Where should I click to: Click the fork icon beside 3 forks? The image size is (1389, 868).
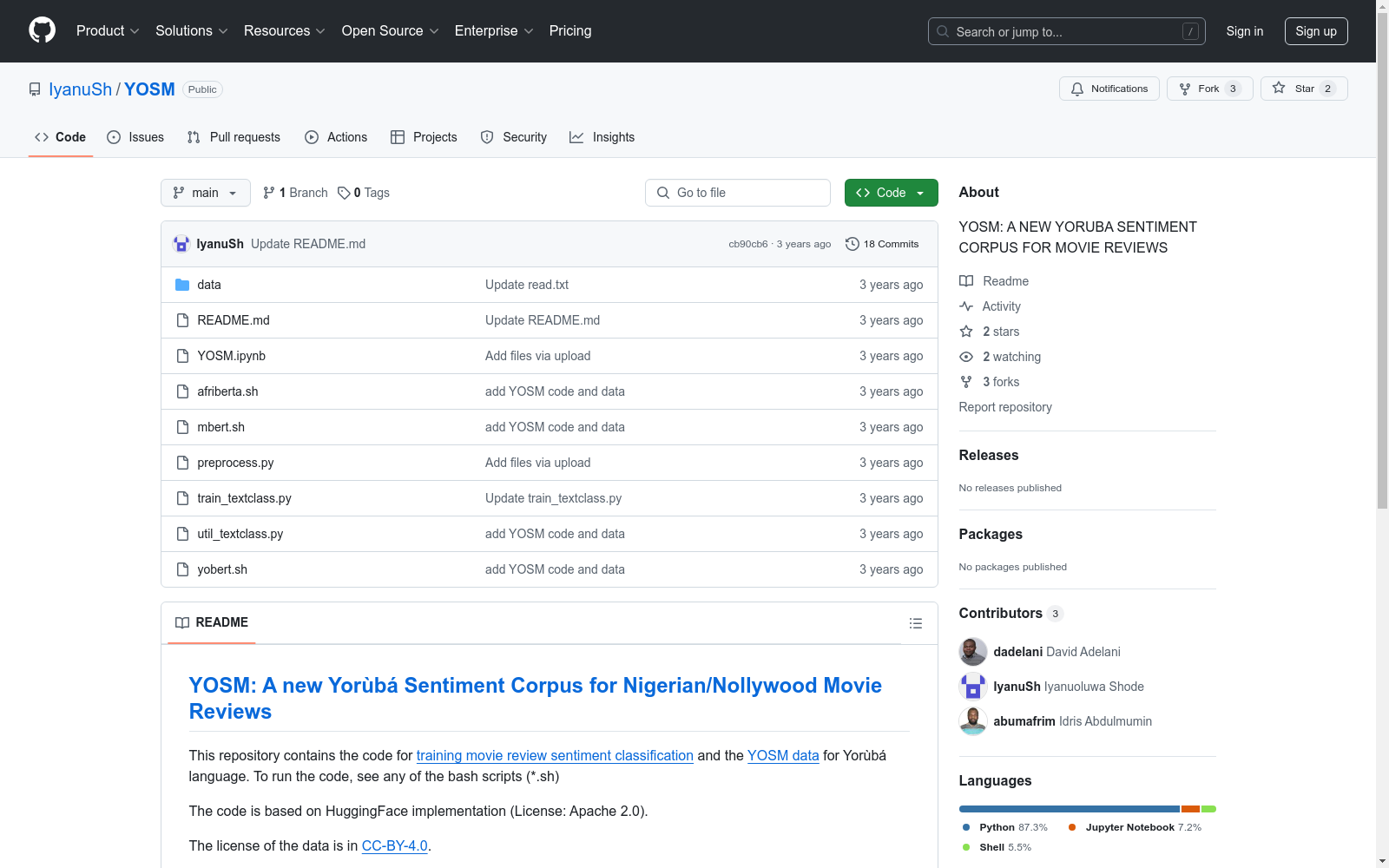[966, 382]
